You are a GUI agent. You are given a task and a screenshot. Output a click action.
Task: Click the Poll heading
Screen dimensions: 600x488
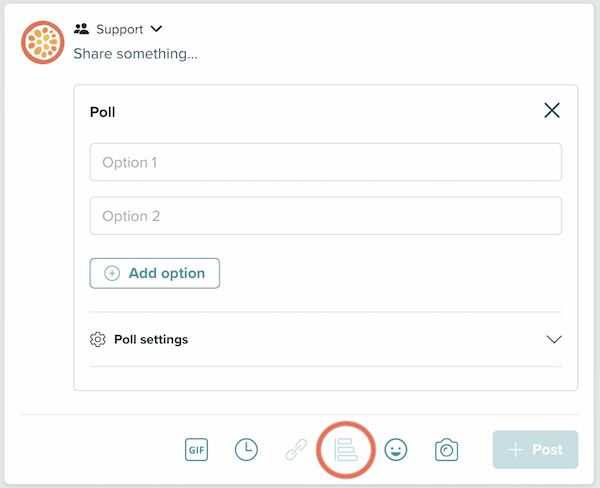103,112
